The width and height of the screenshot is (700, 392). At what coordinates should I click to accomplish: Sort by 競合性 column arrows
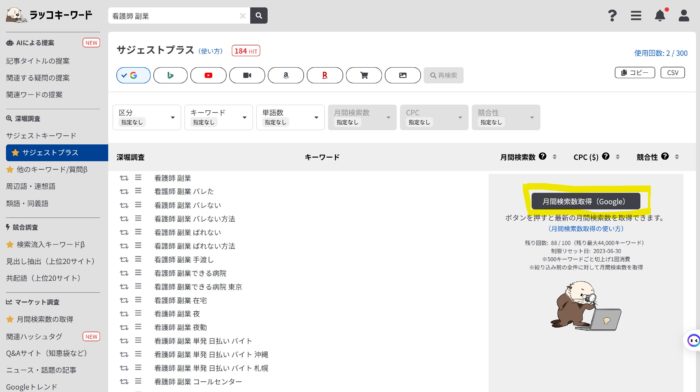point(677,157)
